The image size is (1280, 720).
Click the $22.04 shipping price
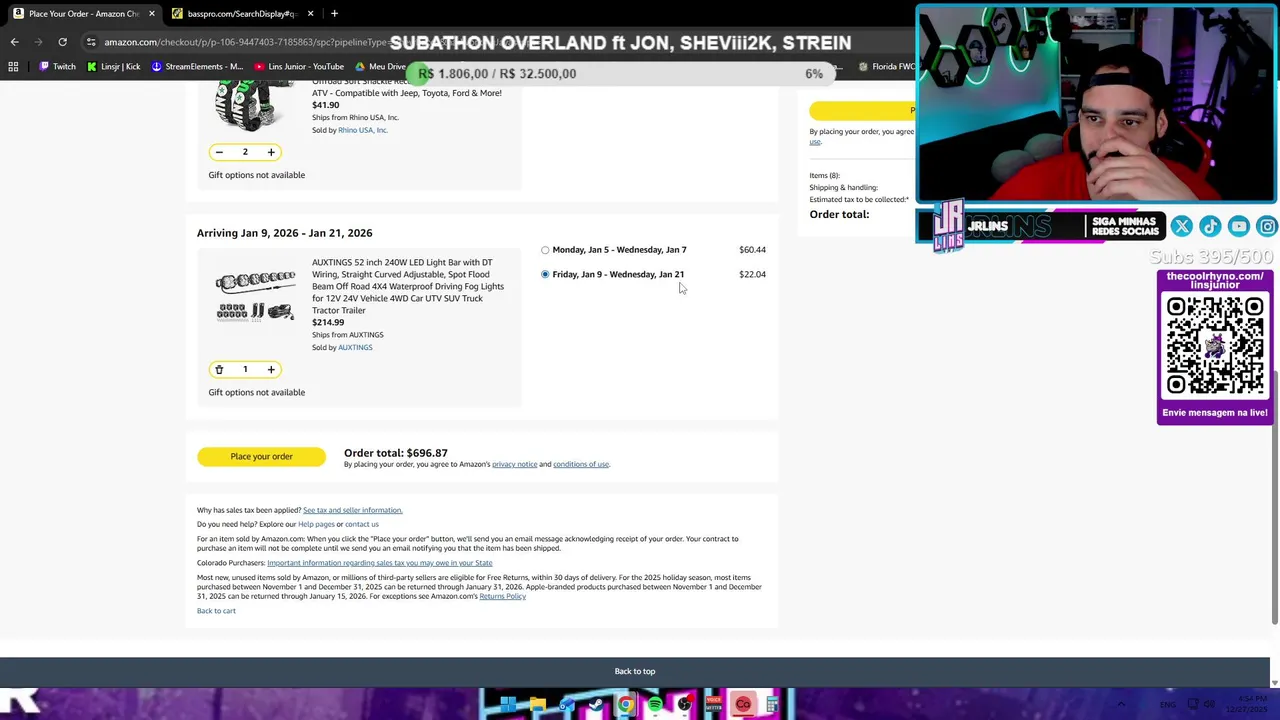pyautogui.click(x=752, y=274)
